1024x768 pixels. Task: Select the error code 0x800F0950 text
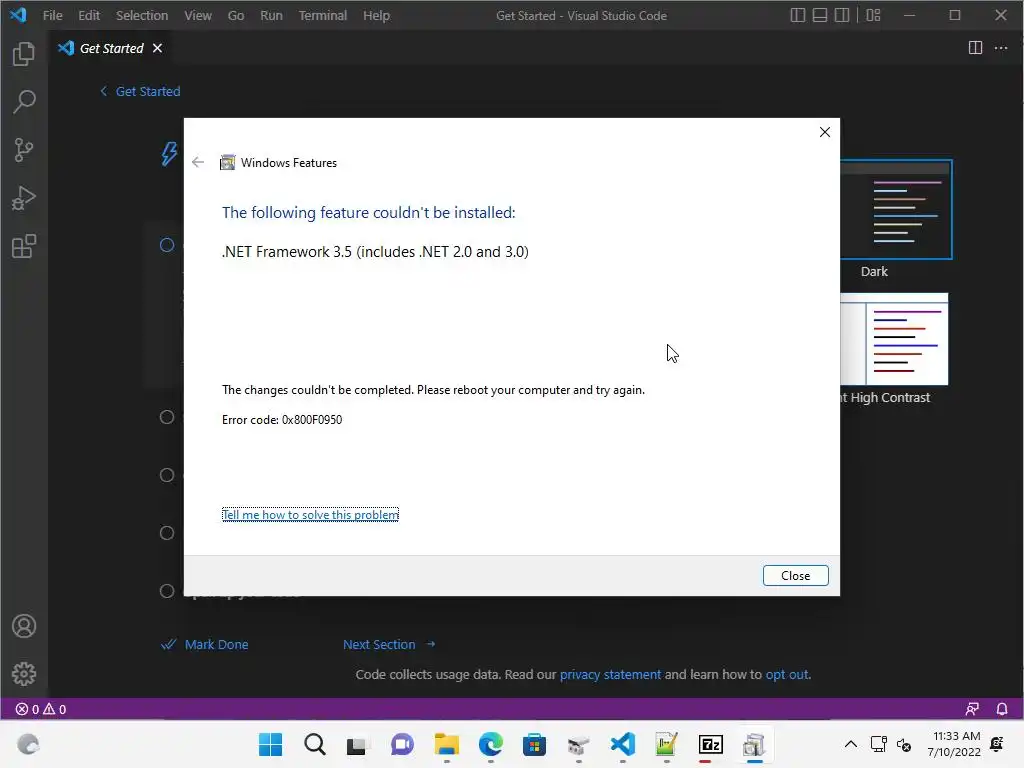click(x=312, y=419)
